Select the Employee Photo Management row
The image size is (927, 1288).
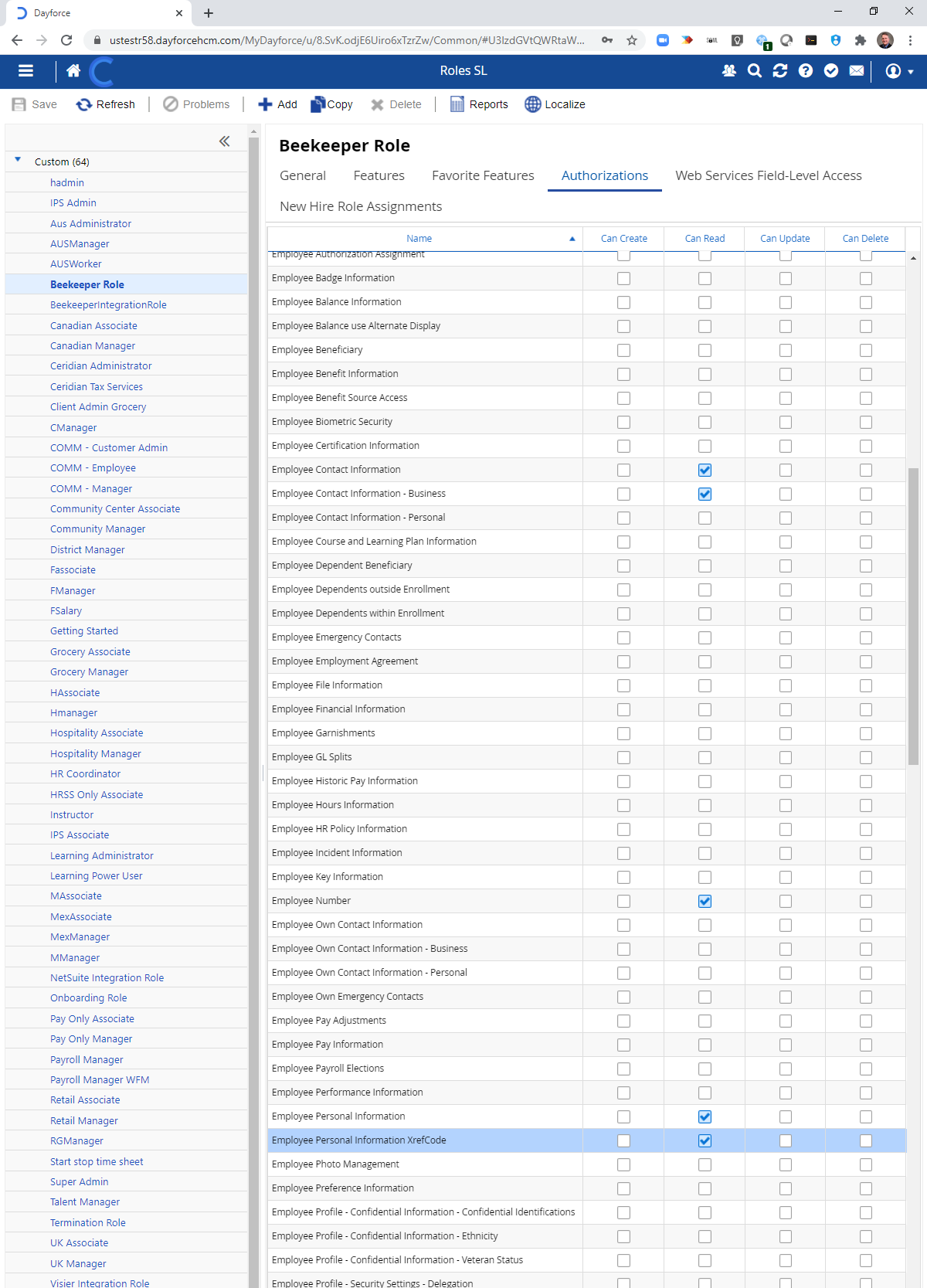pyautogui.click(x=586, y=1164)
